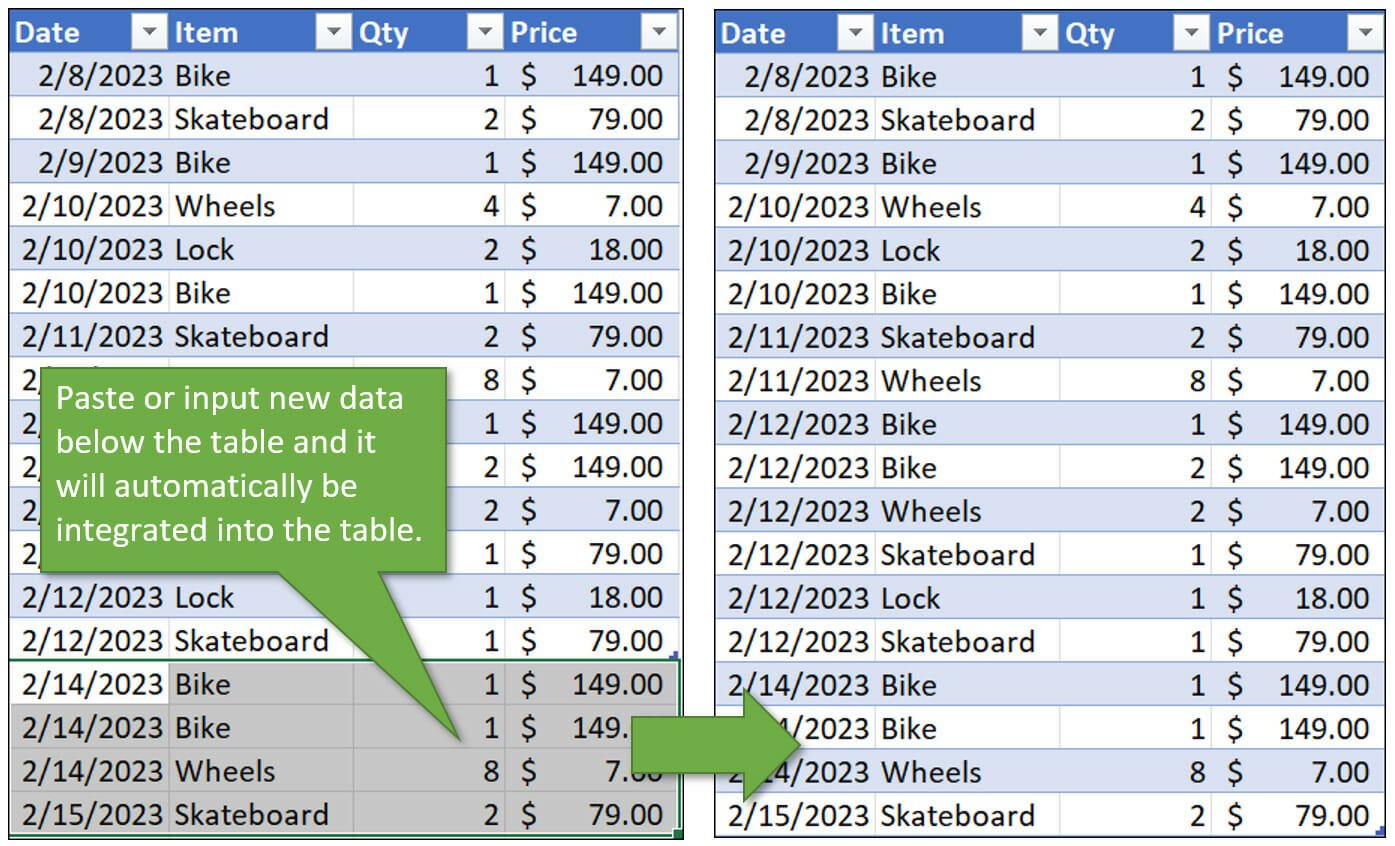Image resolution: width=1395 pixels, height=846 pixels.
Task: Open the Qty filter on the right table
Action: click(x=1191, y=33)
